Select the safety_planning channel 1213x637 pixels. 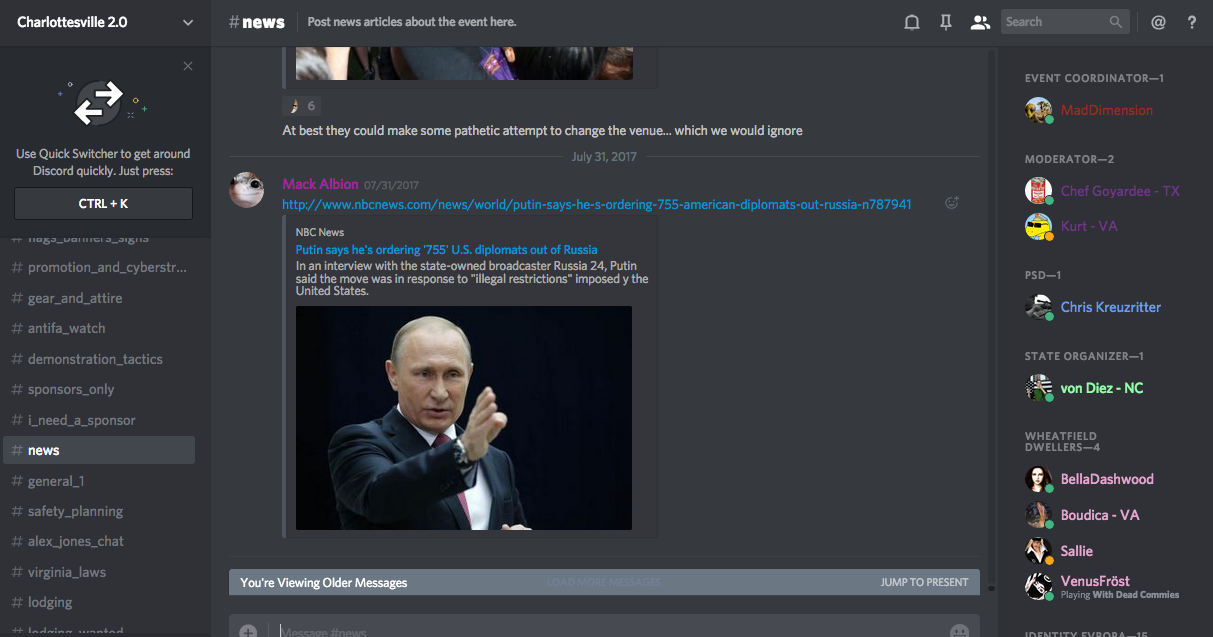75,511
